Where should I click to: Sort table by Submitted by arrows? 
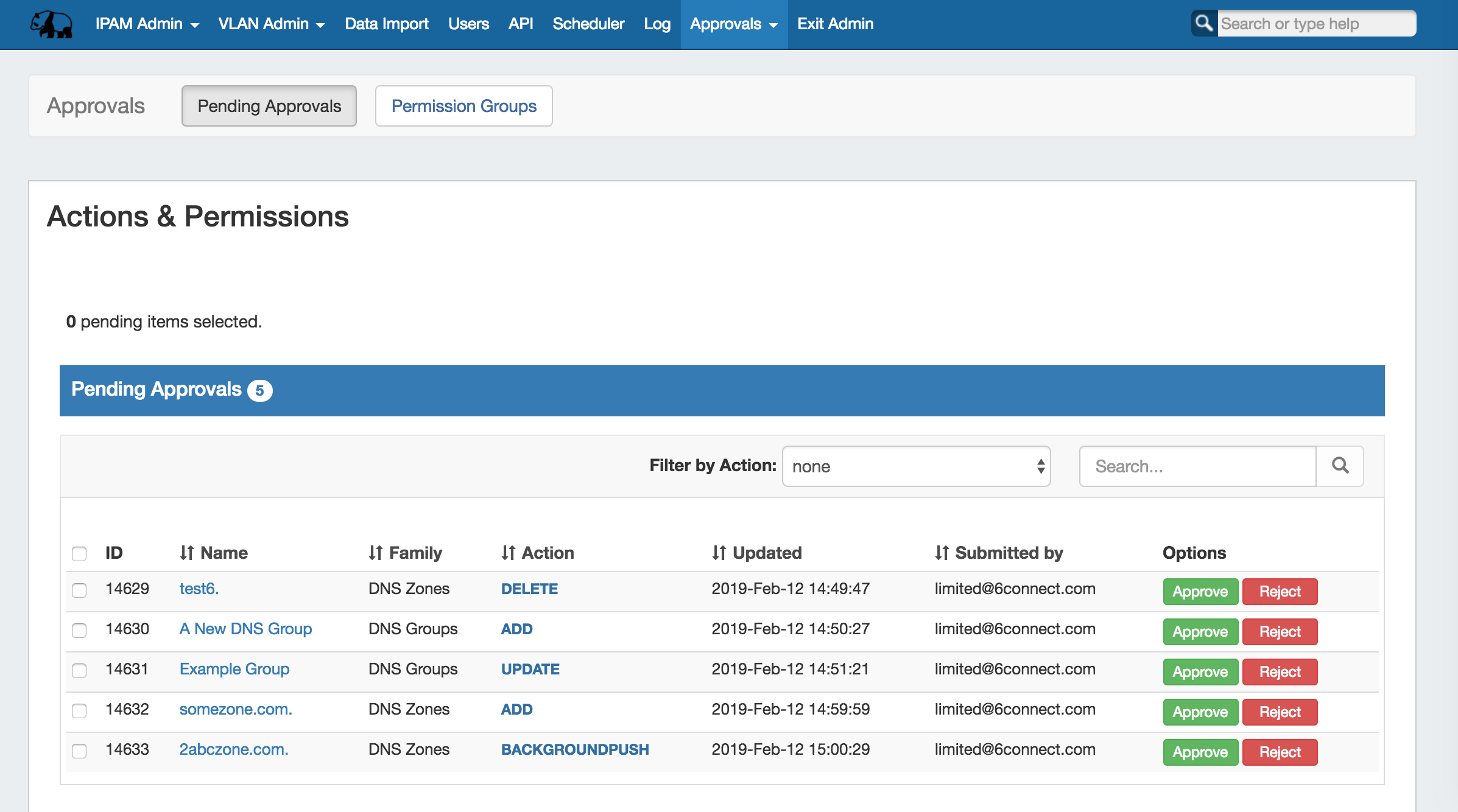(942, 553)
